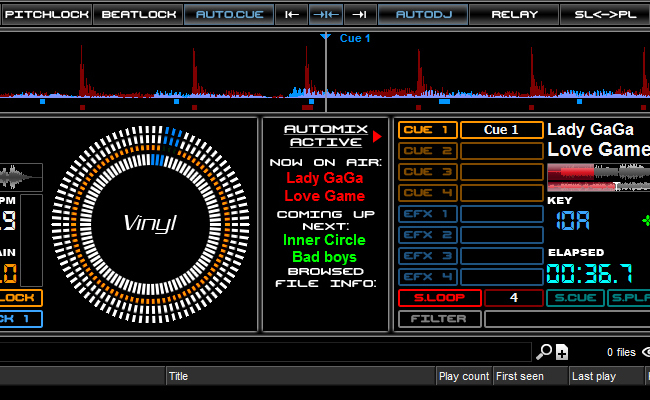
Task: Sort by Play count column header
Action: tap(464, 376)
